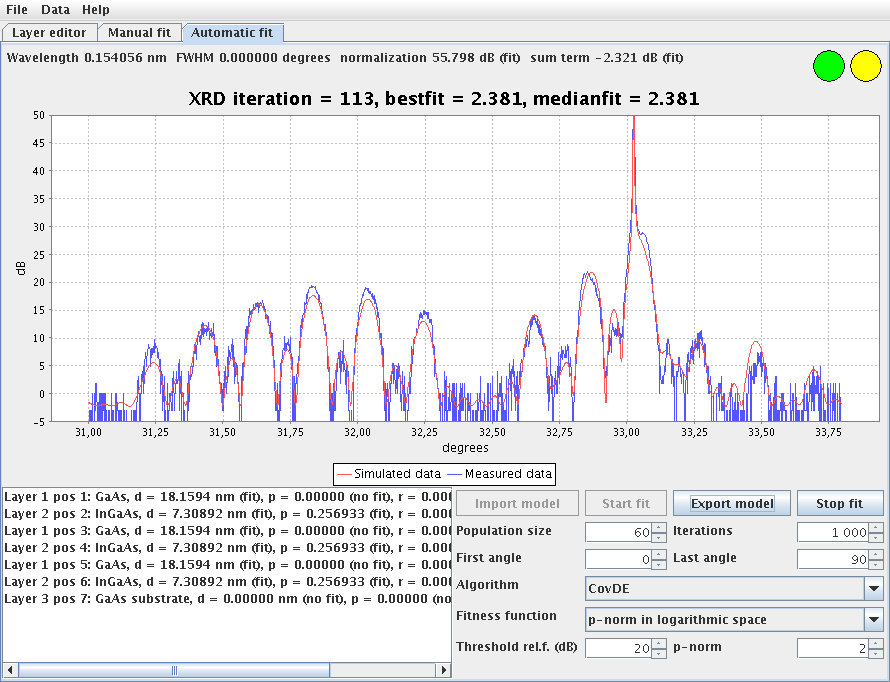This screenshot has width=890, height=682.
Task: Open the Data menu
Action: (55, 9)
